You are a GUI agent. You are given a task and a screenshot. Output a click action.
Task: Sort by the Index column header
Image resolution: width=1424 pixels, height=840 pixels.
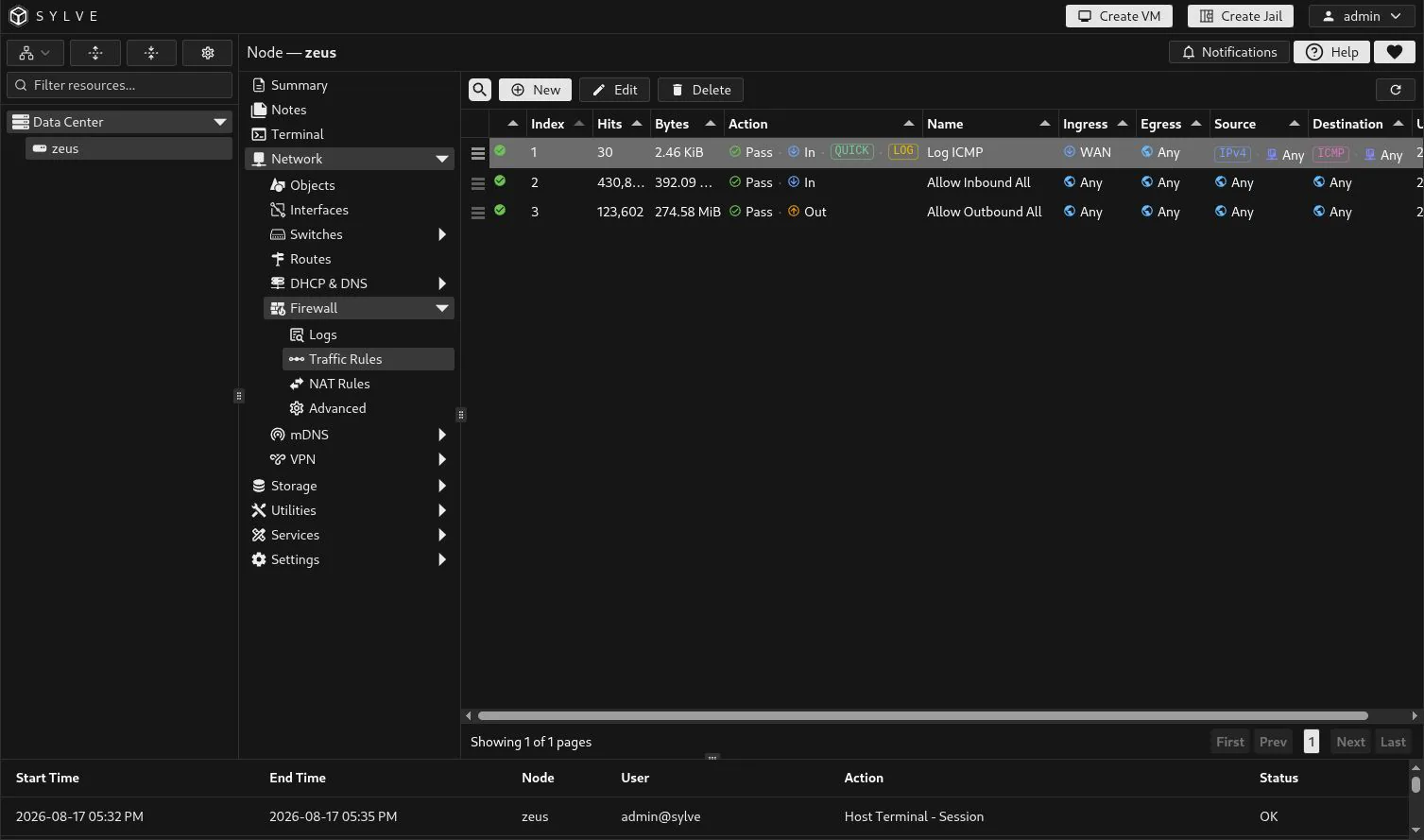[x=558, y=124]
